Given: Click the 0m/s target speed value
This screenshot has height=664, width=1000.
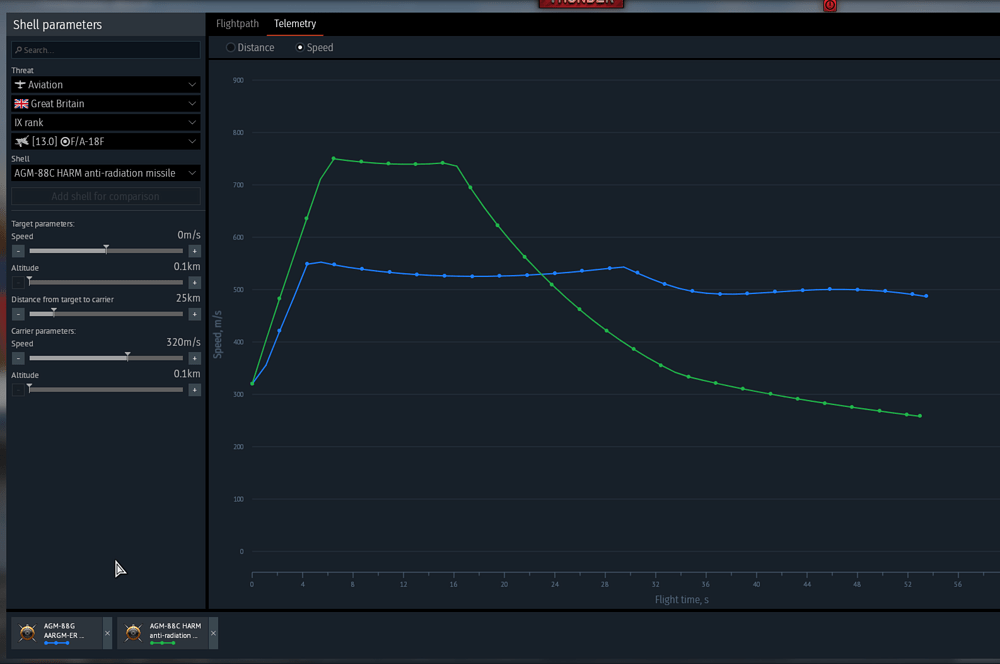Looking at the screenshot, I should [189, 235].
